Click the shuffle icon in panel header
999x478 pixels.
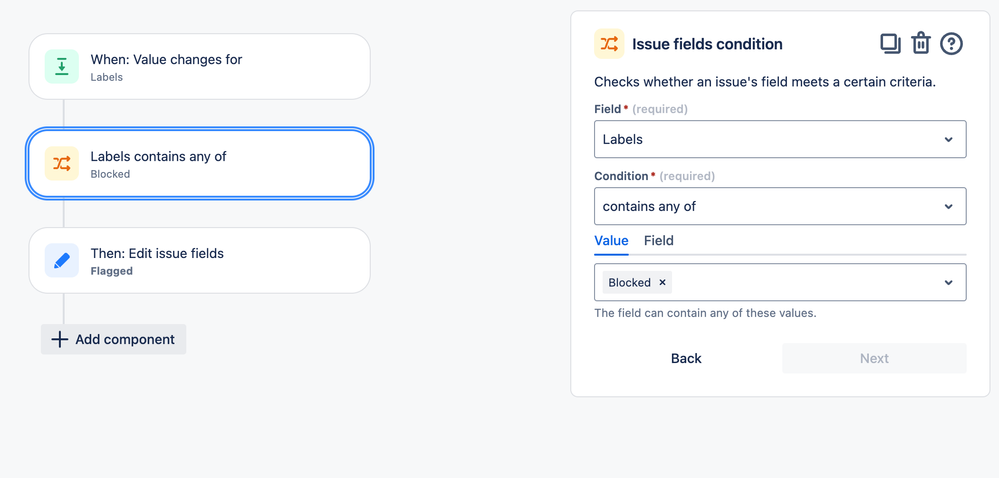pos(609,44)
